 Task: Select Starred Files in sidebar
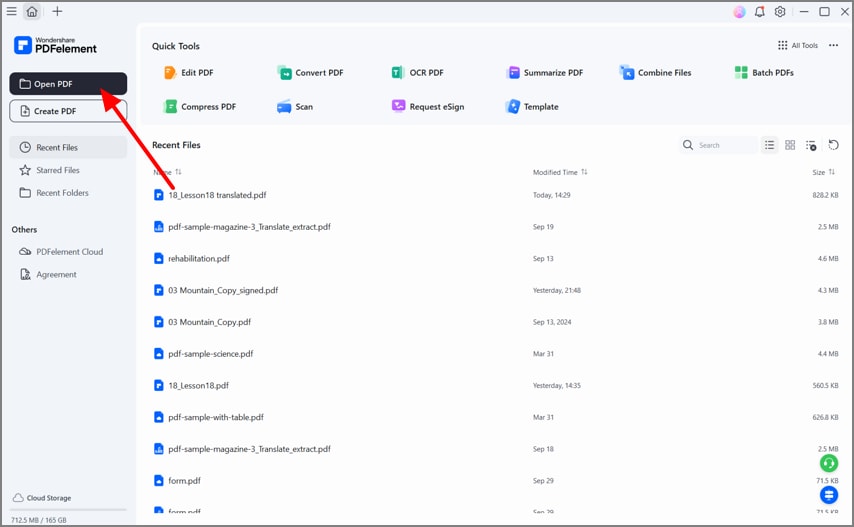coord(58,170)
